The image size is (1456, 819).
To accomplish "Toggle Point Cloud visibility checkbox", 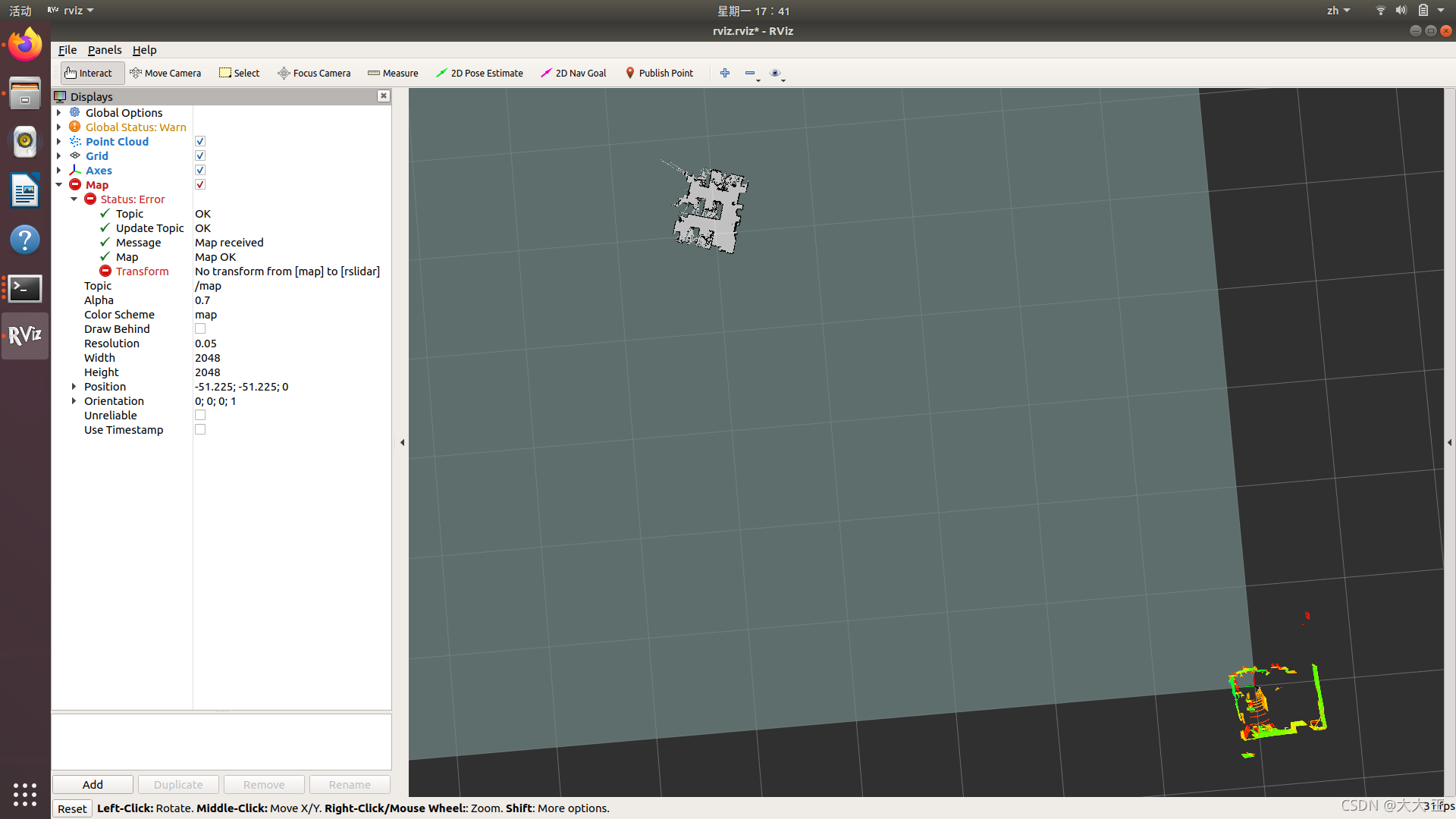I will click(200, 141).
